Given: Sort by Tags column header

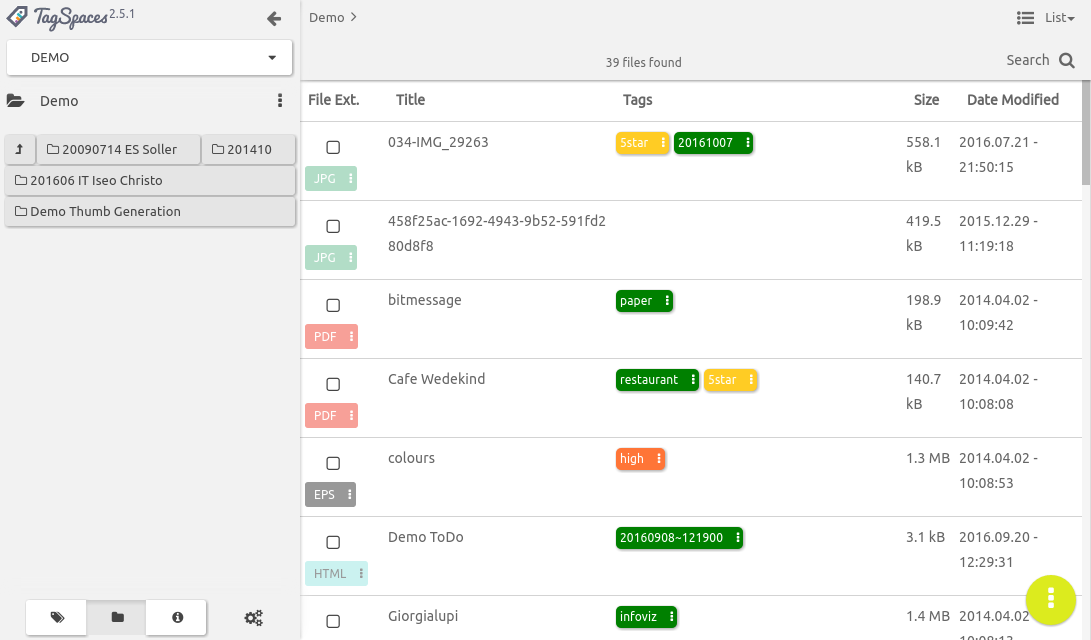Looking at the screenshot, I should pos(637,100).
